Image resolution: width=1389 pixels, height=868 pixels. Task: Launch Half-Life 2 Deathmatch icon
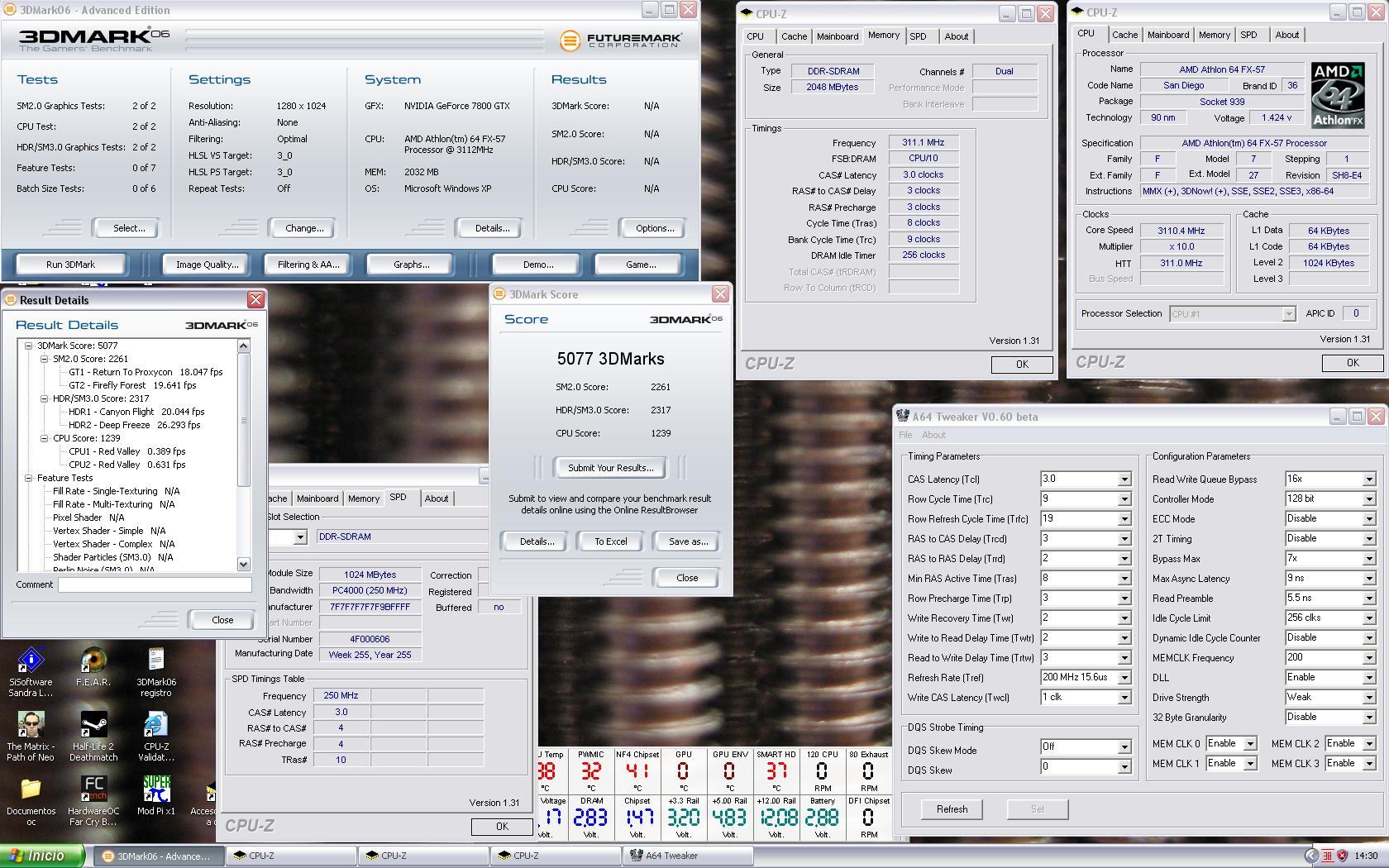(93, 726)
